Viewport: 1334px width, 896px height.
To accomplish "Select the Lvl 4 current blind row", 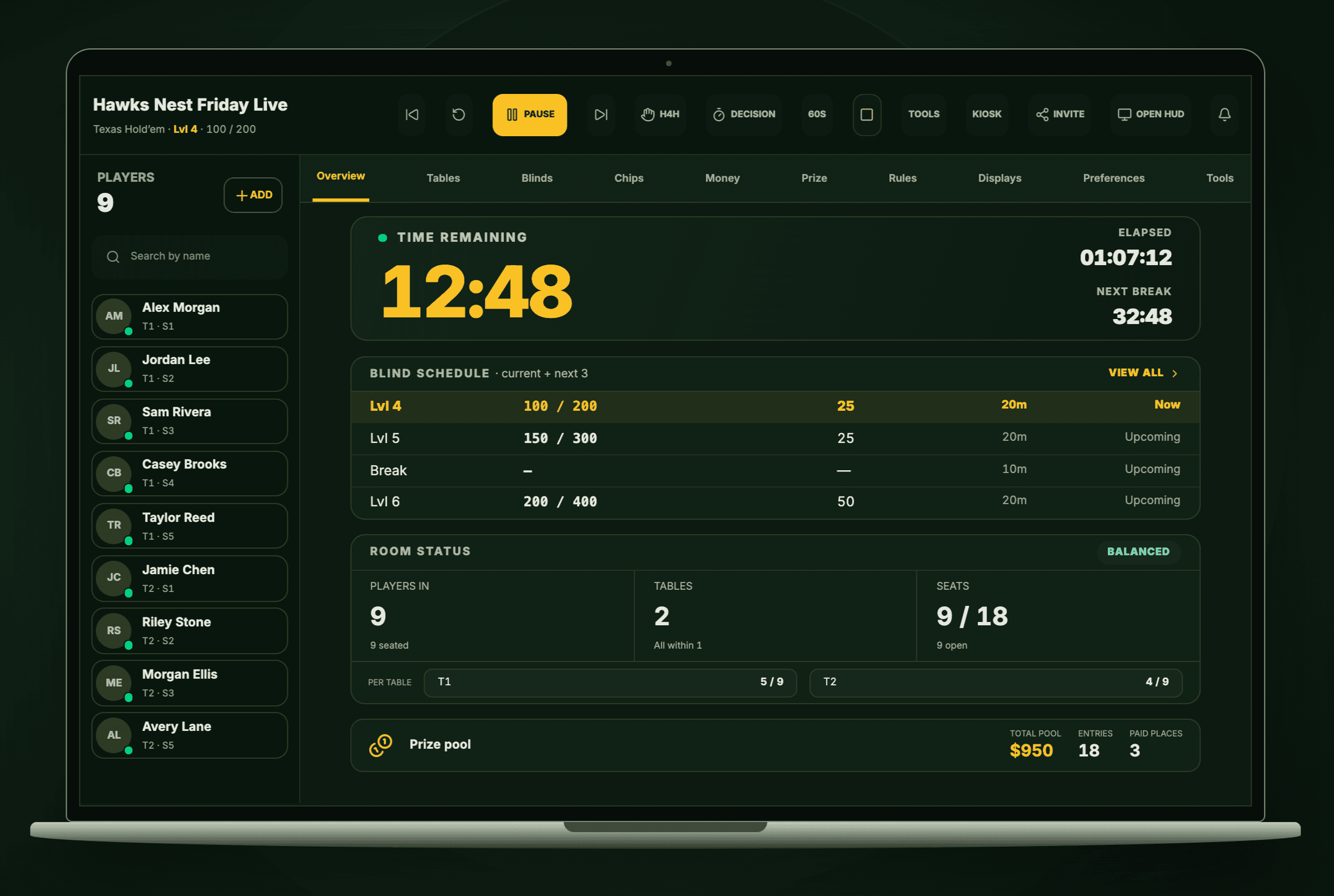I will point(775,406).
